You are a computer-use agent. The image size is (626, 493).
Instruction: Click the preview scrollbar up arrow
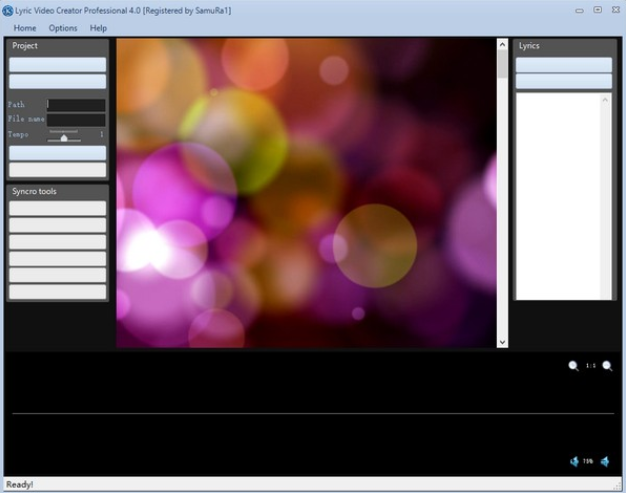[502, 45]
